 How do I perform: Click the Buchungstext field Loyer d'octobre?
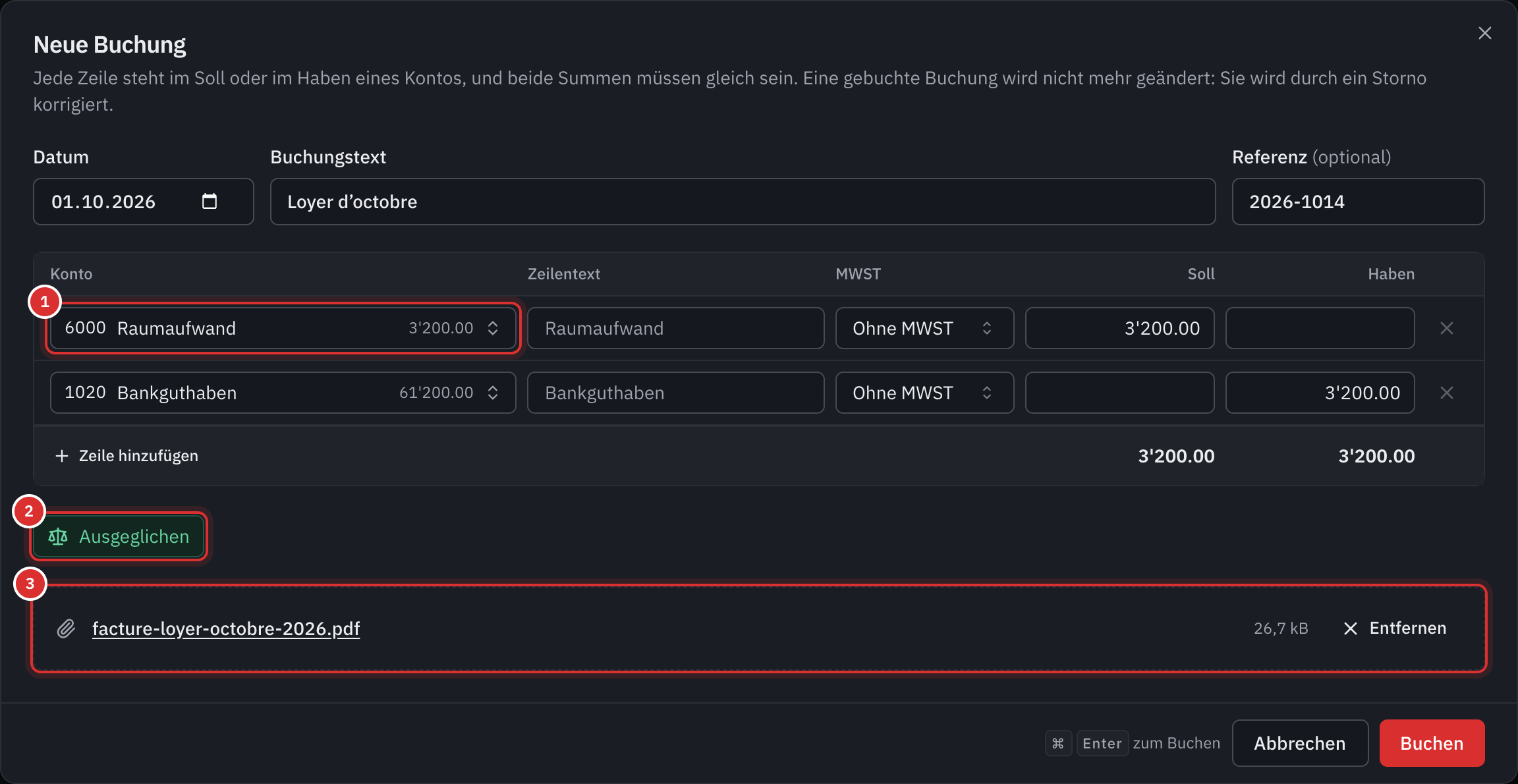click(743, 202)
